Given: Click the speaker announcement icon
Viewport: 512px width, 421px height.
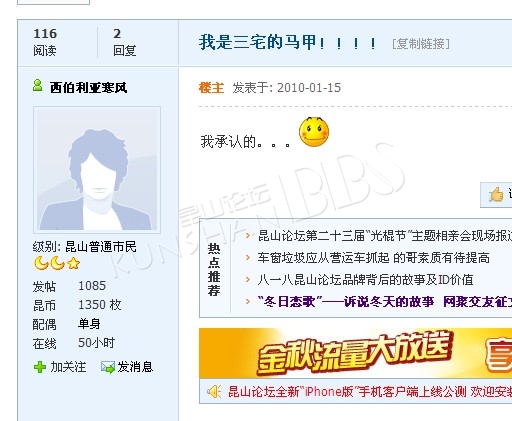Looking at the screenshot, I should 214,391.
